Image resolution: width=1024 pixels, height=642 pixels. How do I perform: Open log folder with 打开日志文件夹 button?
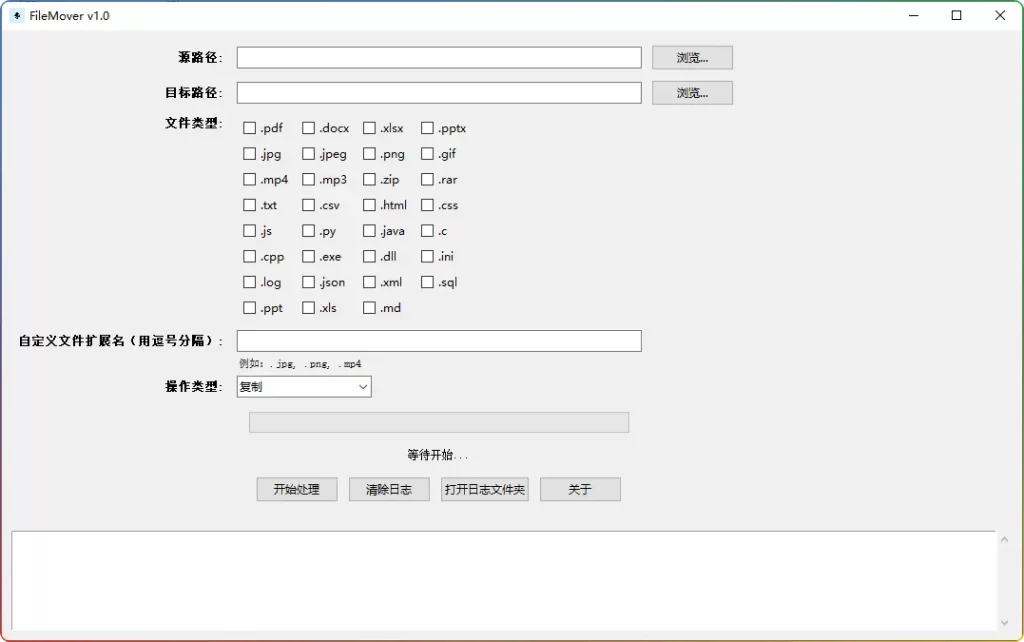(485, 489)
